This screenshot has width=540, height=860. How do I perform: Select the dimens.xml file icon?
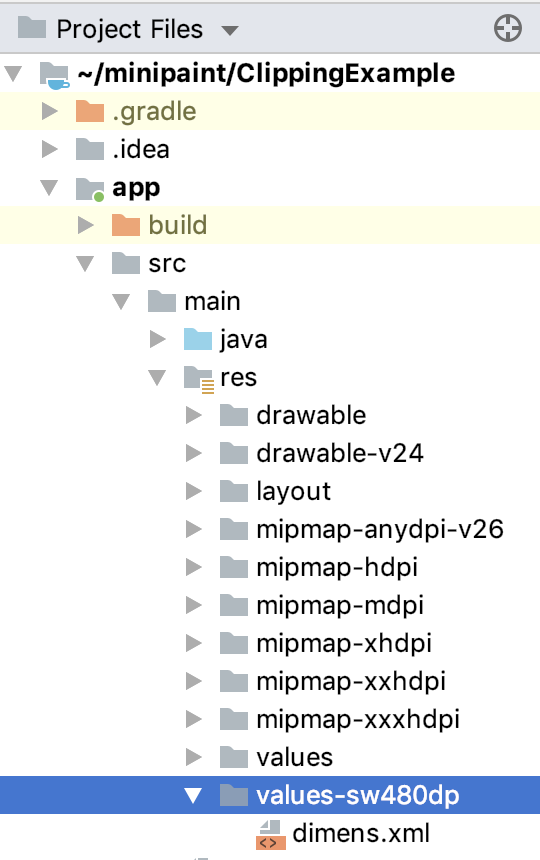tap(271, 834)
